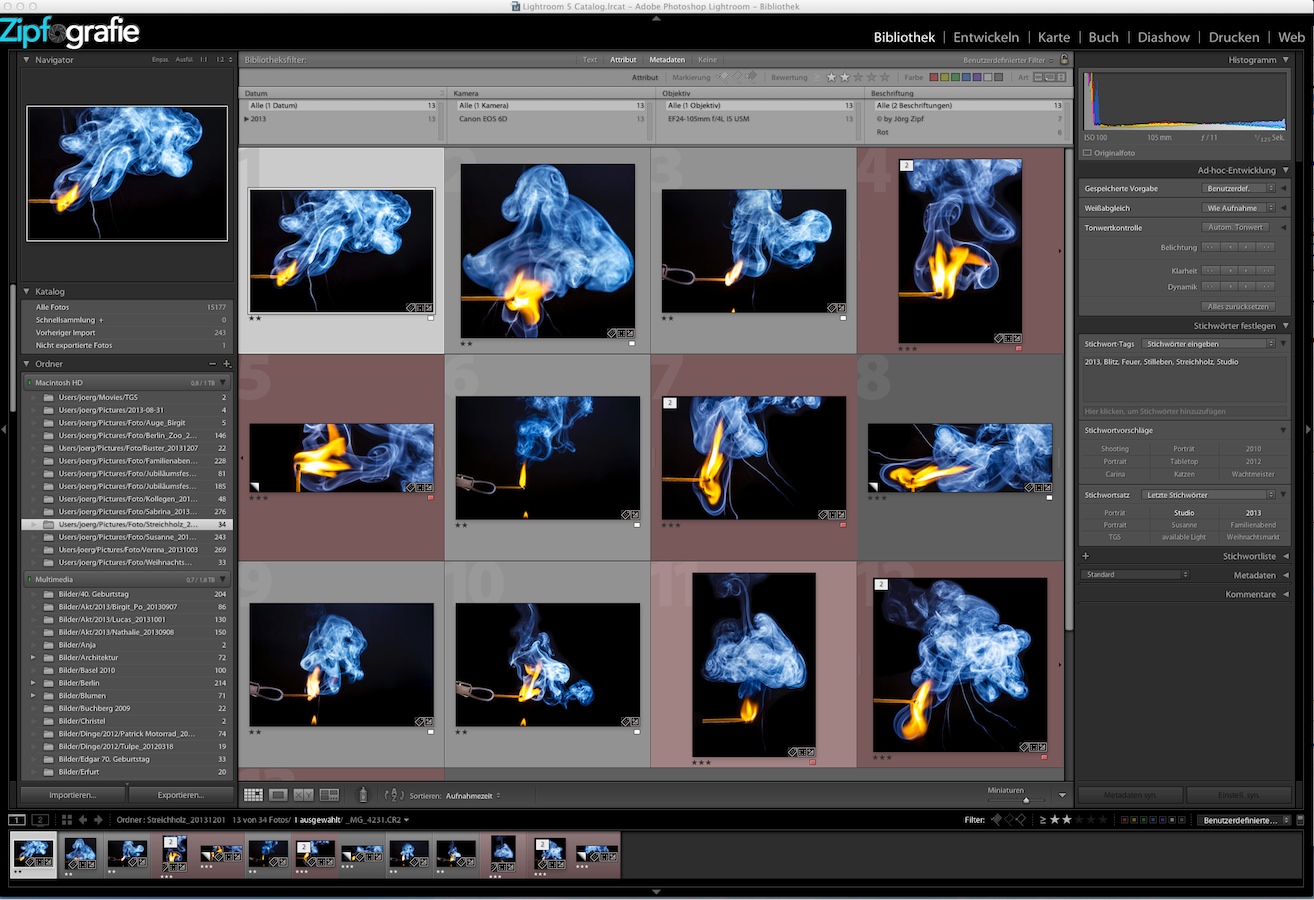Toggle the Originalfoto indicator under histogram
1314x900 pixels.
pos(1087,152)
